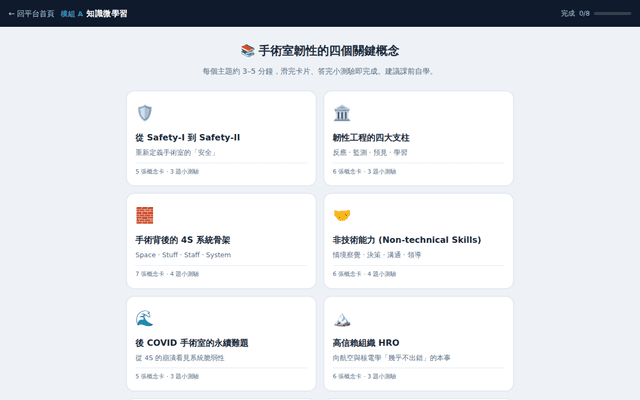Click the completion progress bar
Viewport: 640px width, 400px height.
pyautogui.click(x=612, y=13)
